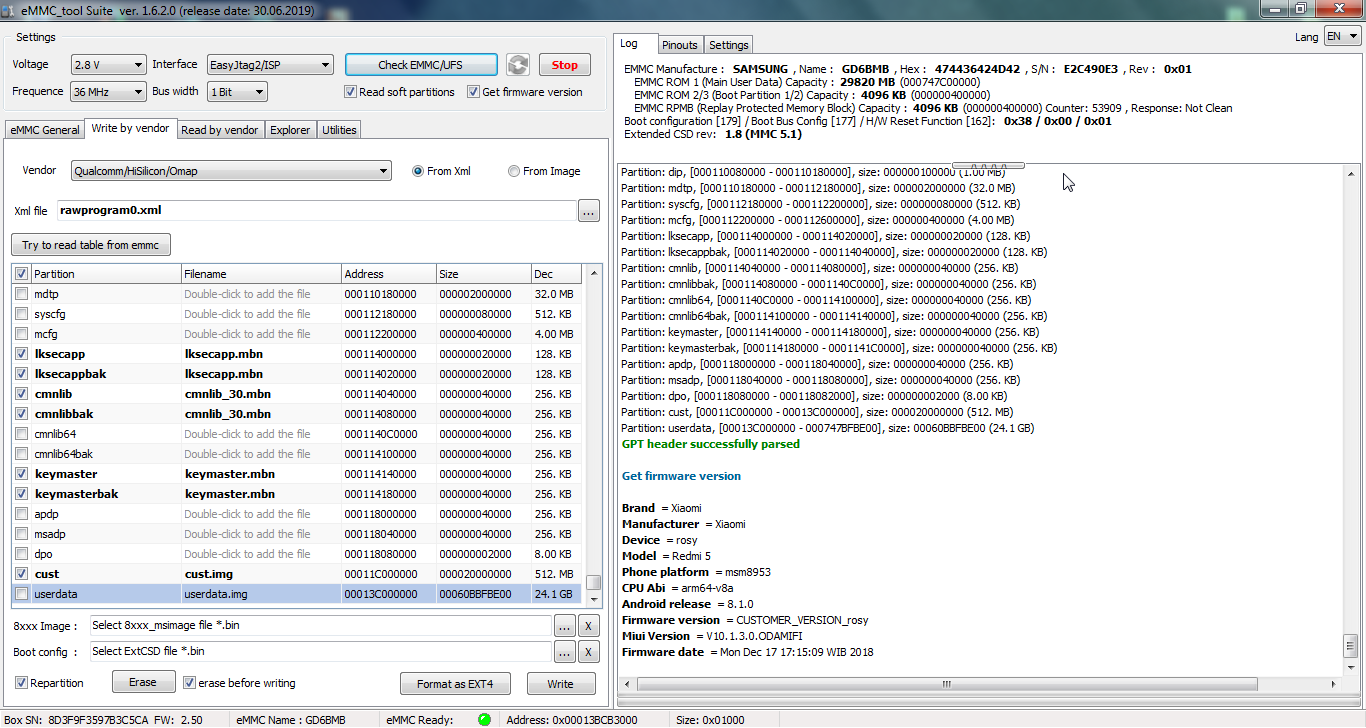Uncheck the cust partition checkbox

click(21, 574)
